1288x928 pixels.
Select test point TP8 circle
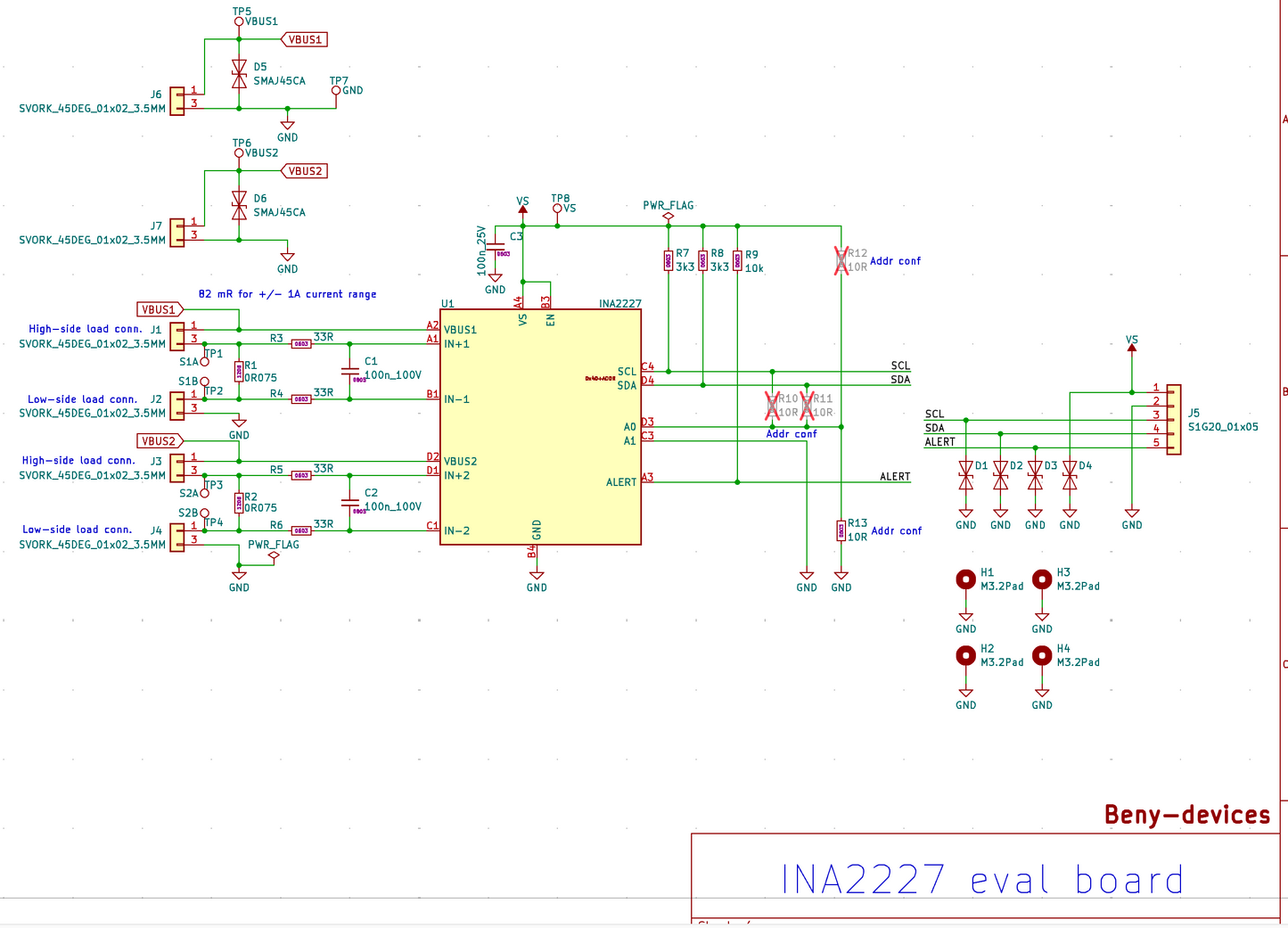point(557,209)
